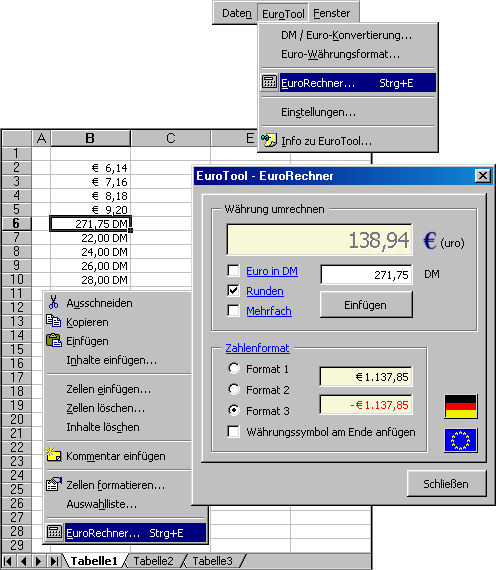Choose Euro-Währungsformat menu entry
496x570 pixels.
[x=348, y=54]
